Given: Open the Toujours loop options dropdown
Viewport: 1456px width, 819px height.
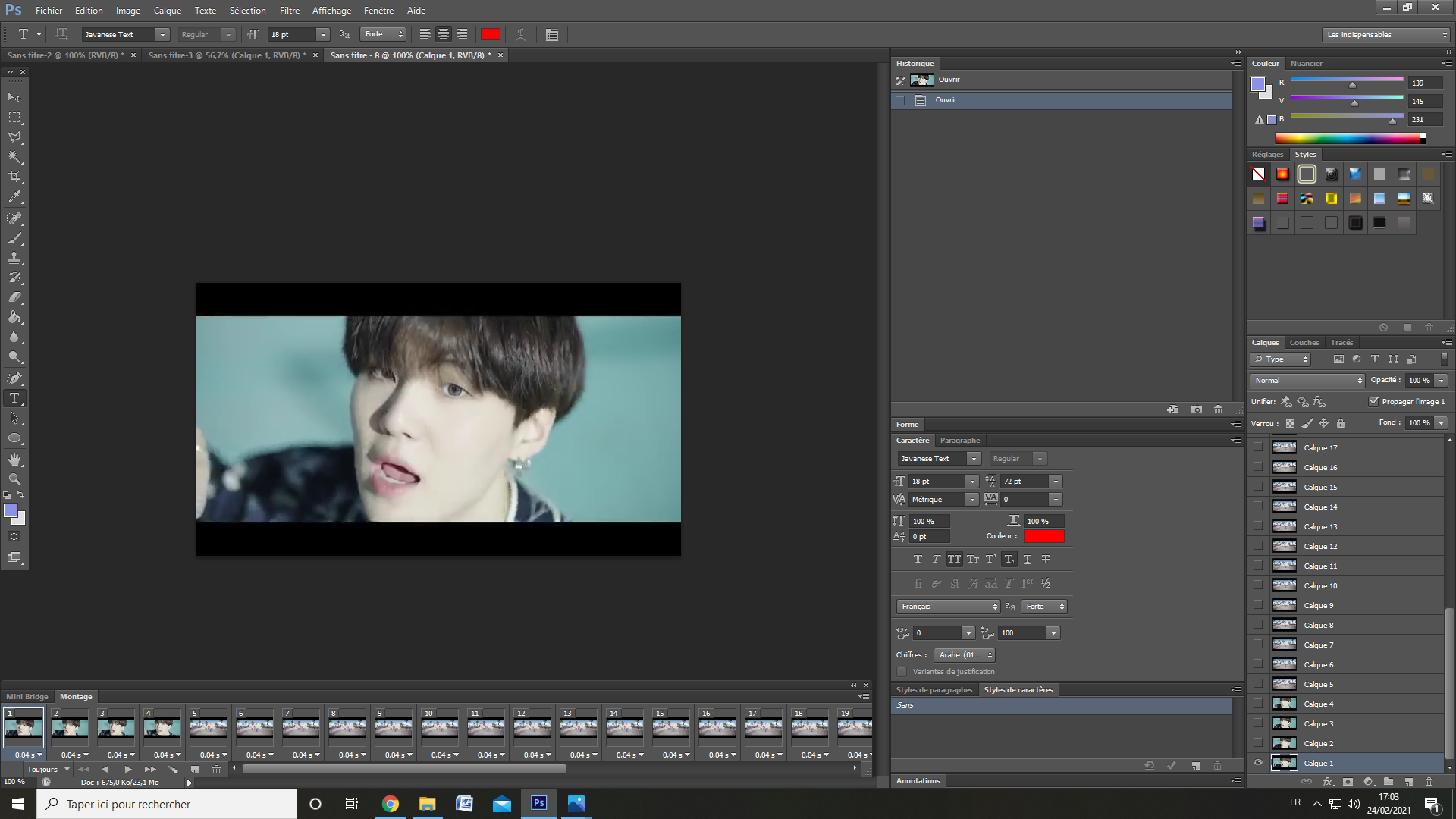Looking at the screenshot, I should pyautogui.click(x=49, y=769).
